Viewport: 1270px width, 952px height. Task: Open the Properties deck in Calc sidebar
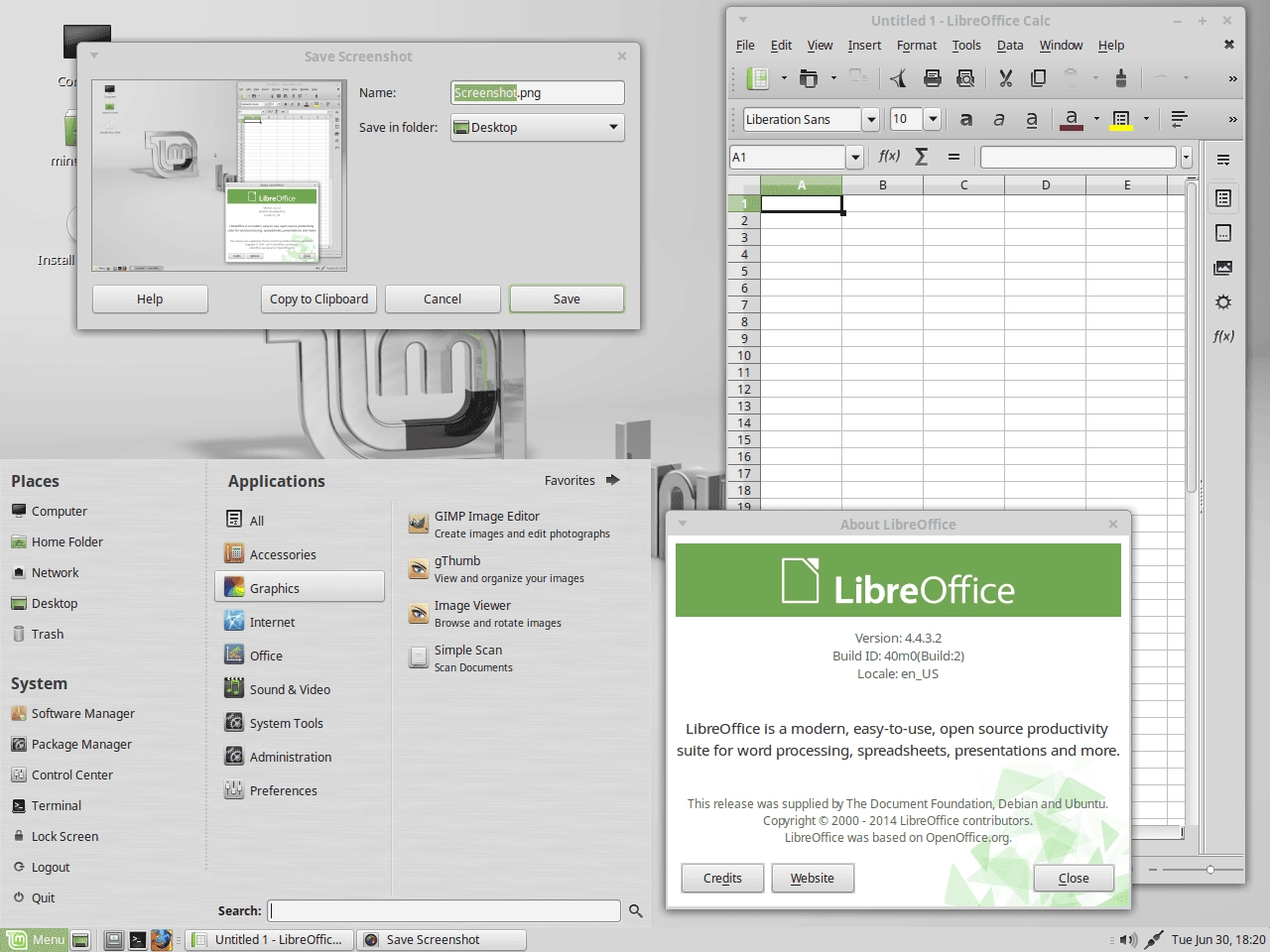[x=1223, y=198]
